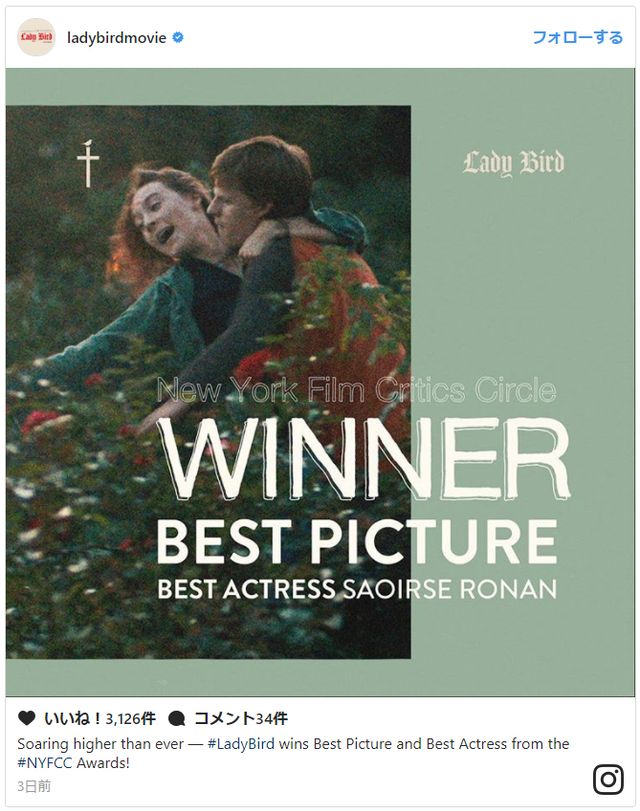640x811 pixels.
Task: Click the WINNER headline text
Action: [364, 457]
